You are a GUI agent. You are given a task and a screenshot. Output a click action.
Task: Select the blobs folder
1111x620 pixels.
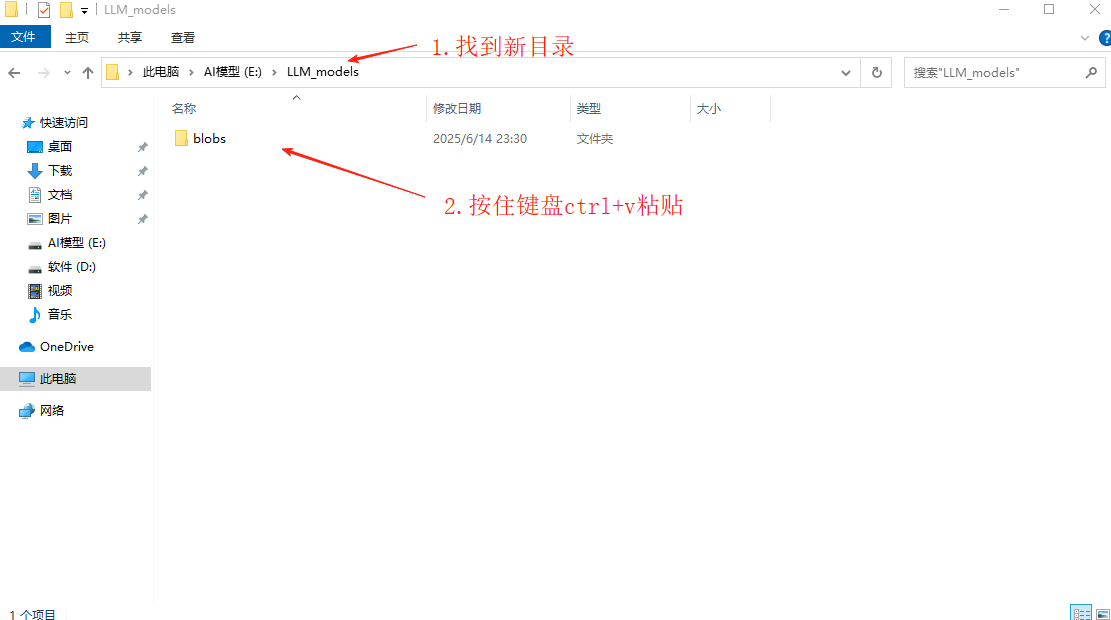tap(209, 139)
